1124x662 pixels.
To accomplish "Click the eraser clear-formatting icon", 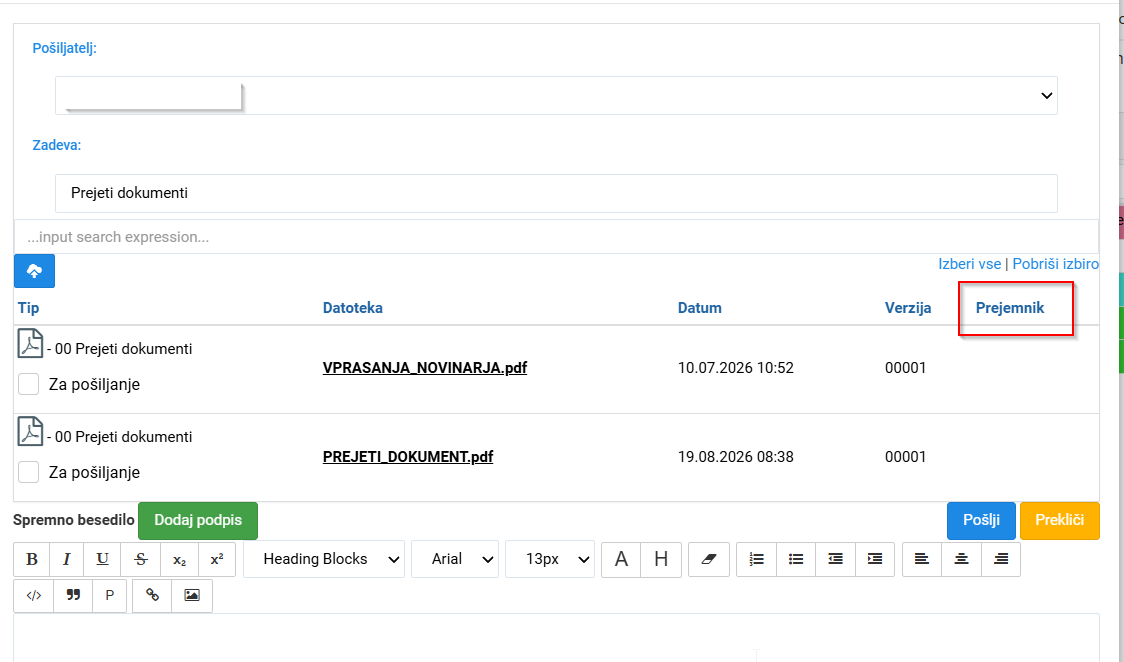I will click(x=709, y=559).
